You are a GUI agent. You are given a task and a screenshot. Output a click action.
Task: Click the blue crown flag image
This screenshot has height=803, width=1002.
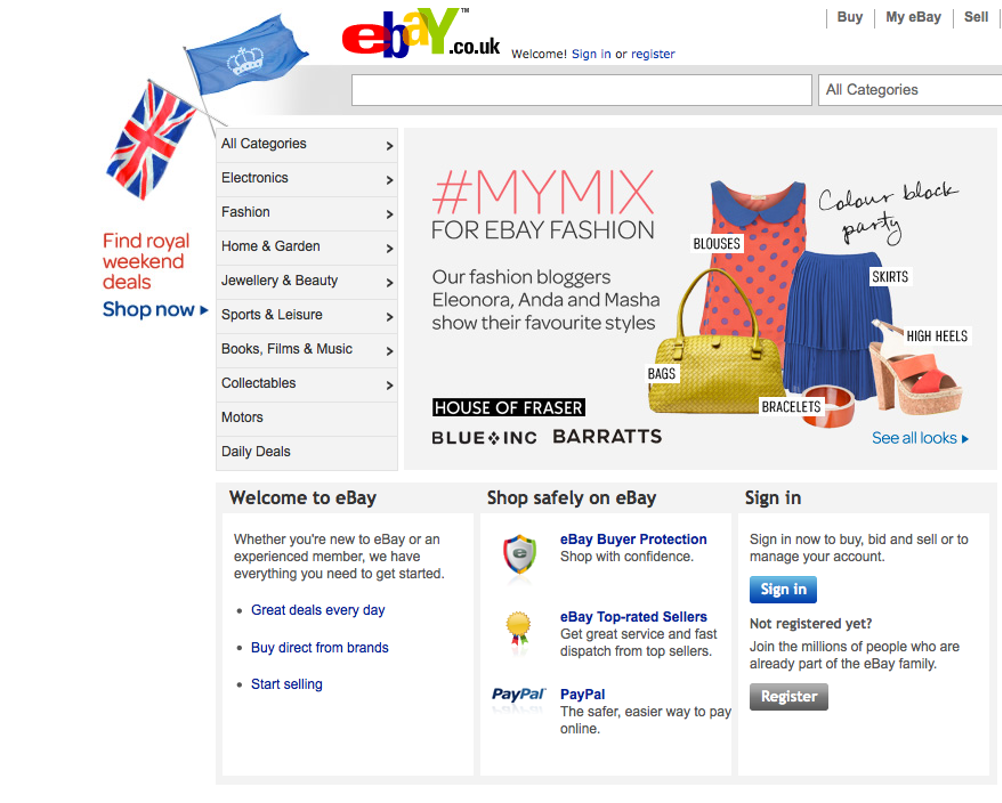click(247, 56)
